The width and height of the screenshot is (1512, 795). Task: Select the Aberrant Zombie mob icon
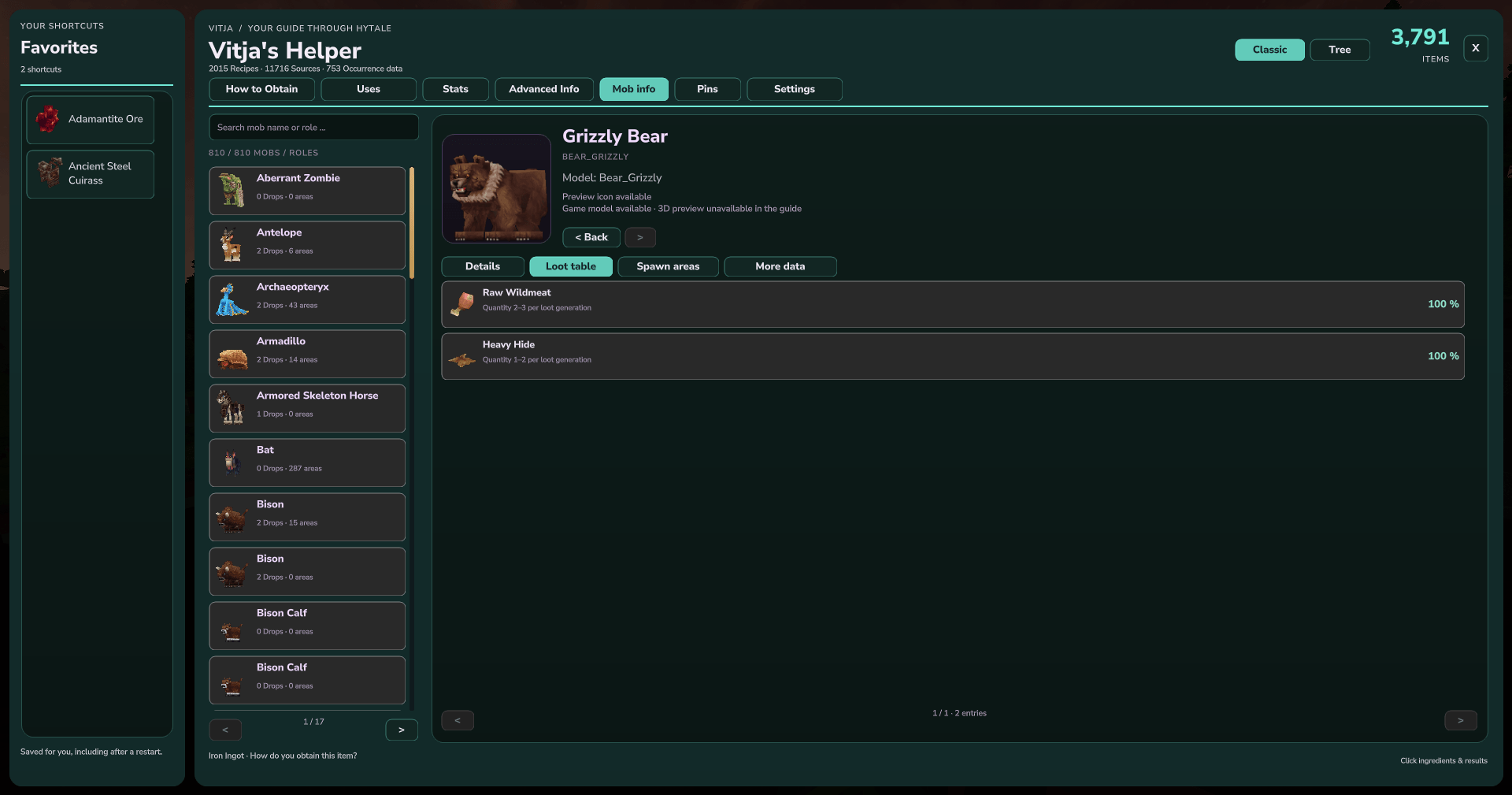[232, 191]
